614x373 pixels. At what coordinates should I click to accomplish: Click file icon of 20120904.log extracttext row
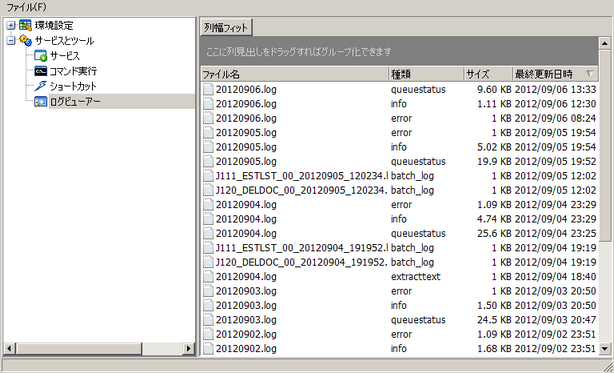[208, 277]
